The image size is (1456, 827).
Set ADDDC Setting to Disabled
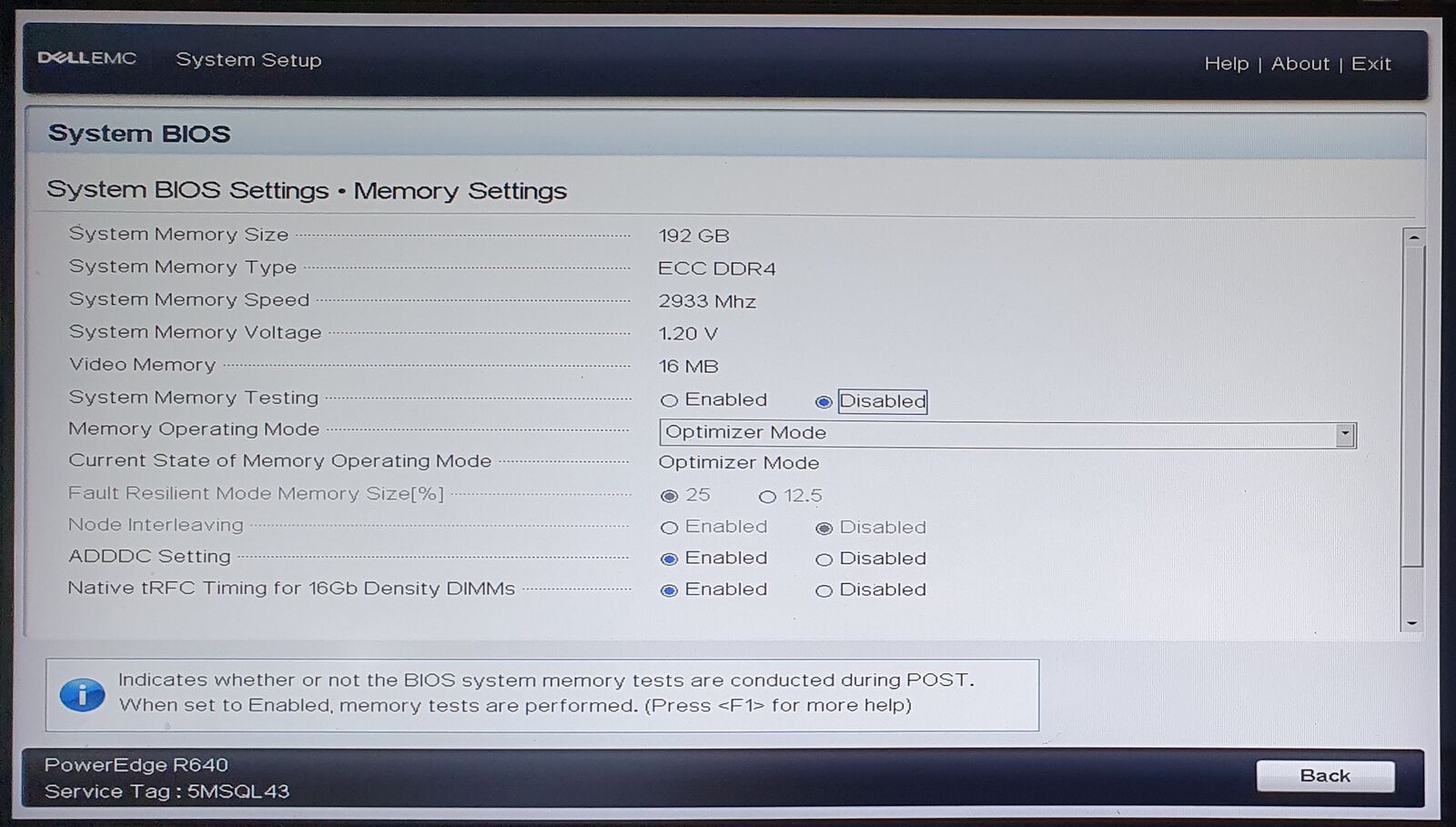824,560
